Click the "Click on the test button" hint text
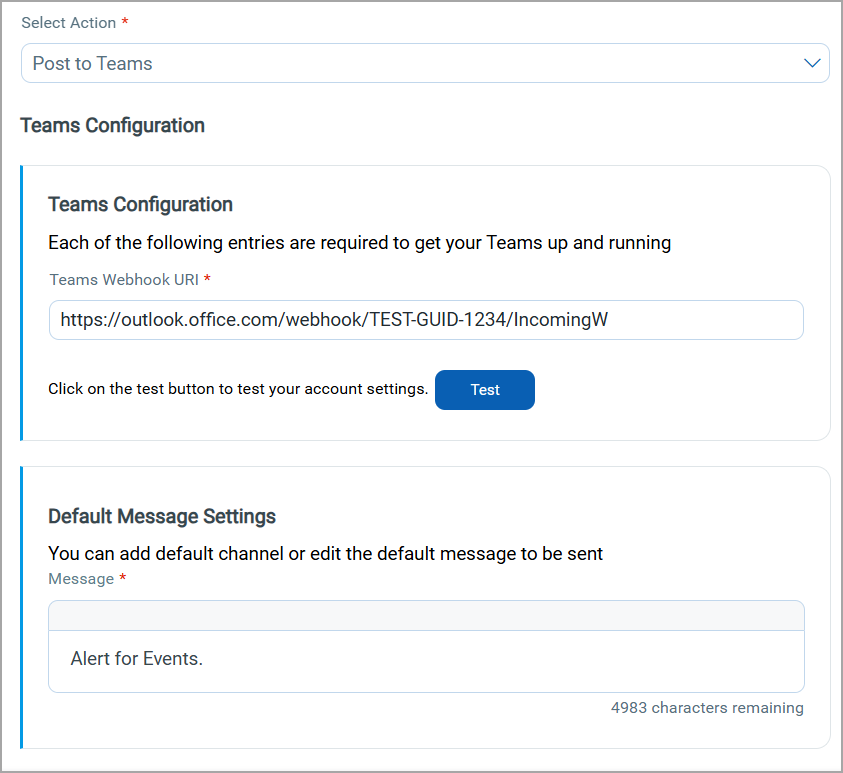This screenshot has height=773, width=843. point(238,389)
